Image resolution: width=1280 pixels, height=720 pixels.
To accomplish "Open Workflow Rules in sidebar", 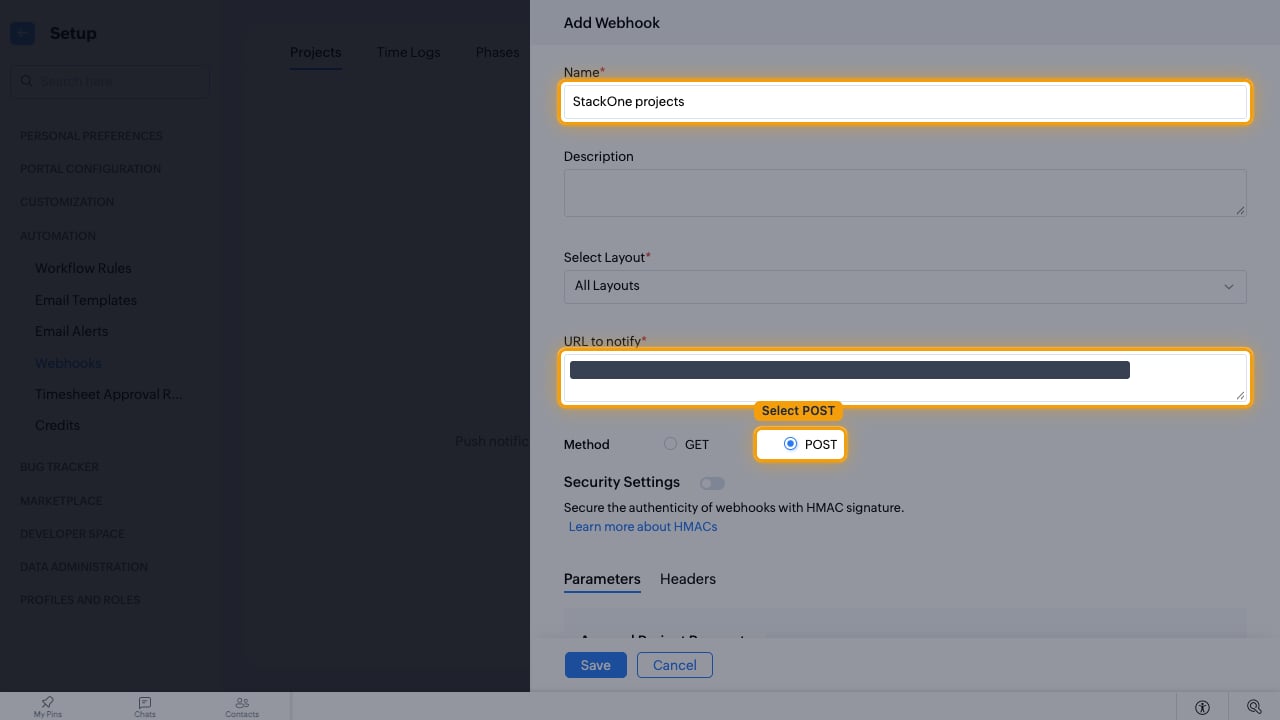I will [x=83, y=268].
